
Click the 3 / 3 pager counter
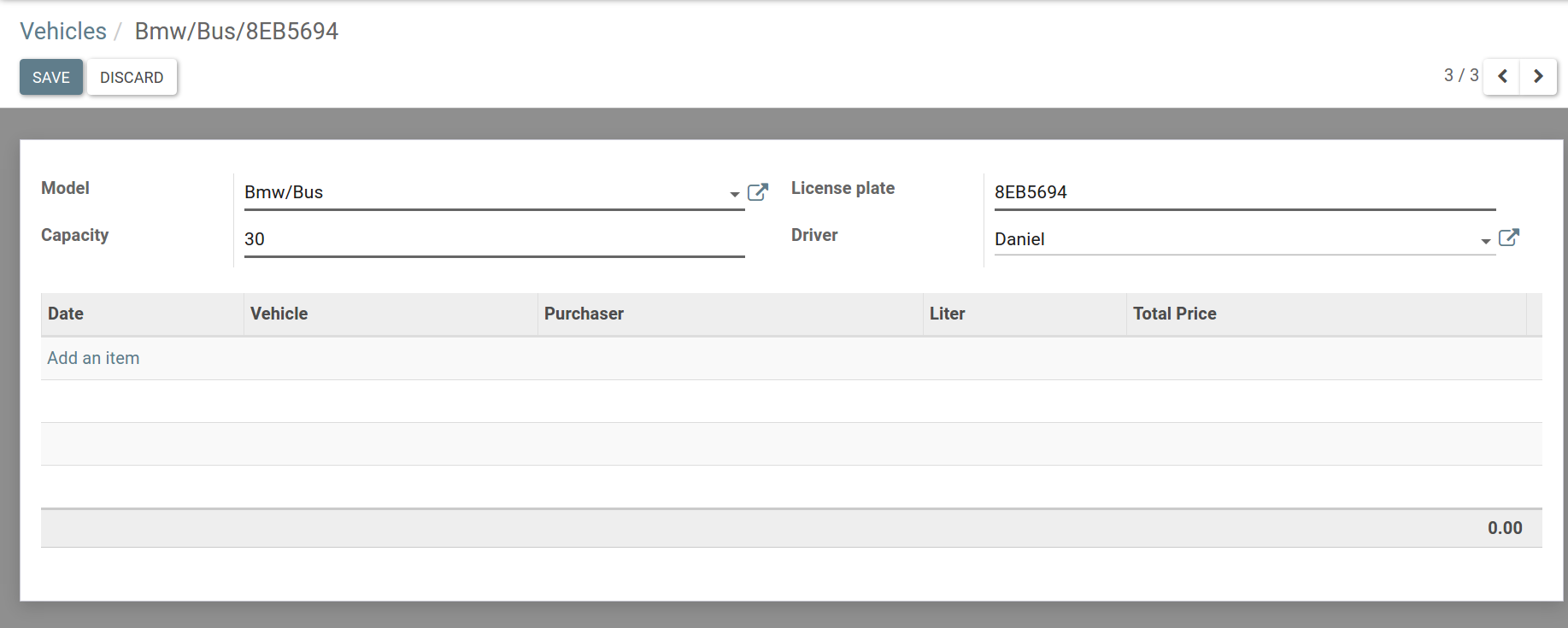coord(1460,75)
